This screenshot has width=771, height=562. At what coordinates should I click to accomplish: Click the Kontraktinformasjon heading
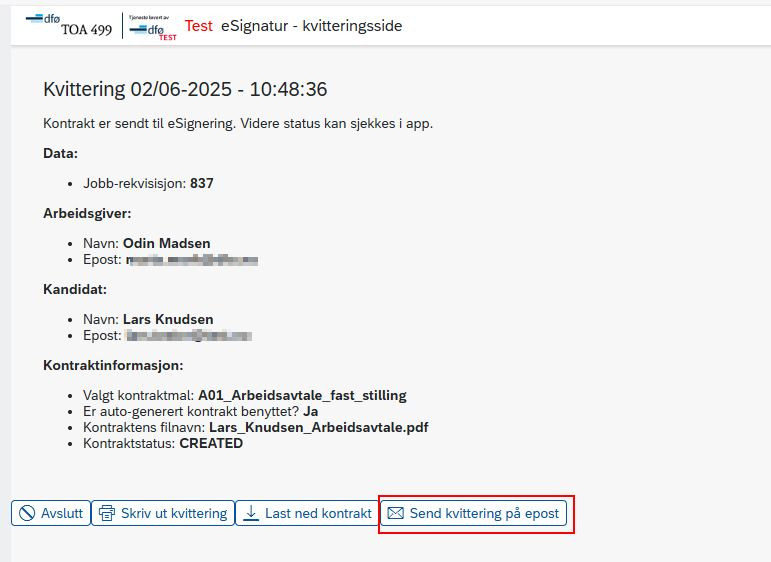113,365
